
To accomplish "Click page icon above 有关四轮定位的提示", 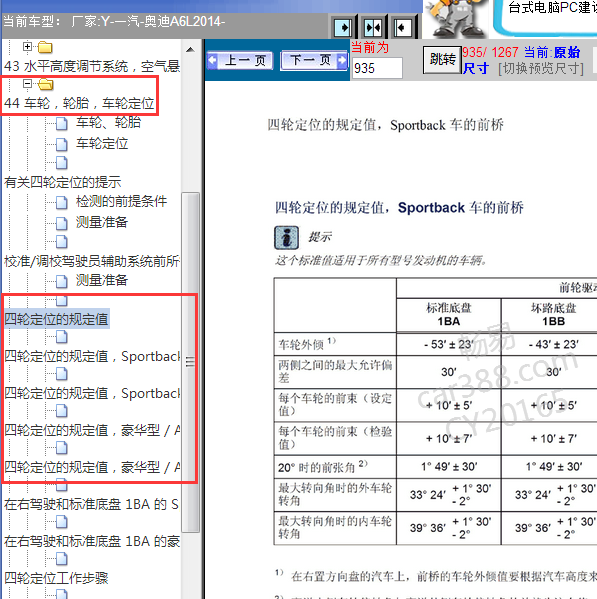I will click(x=61, y=163).
